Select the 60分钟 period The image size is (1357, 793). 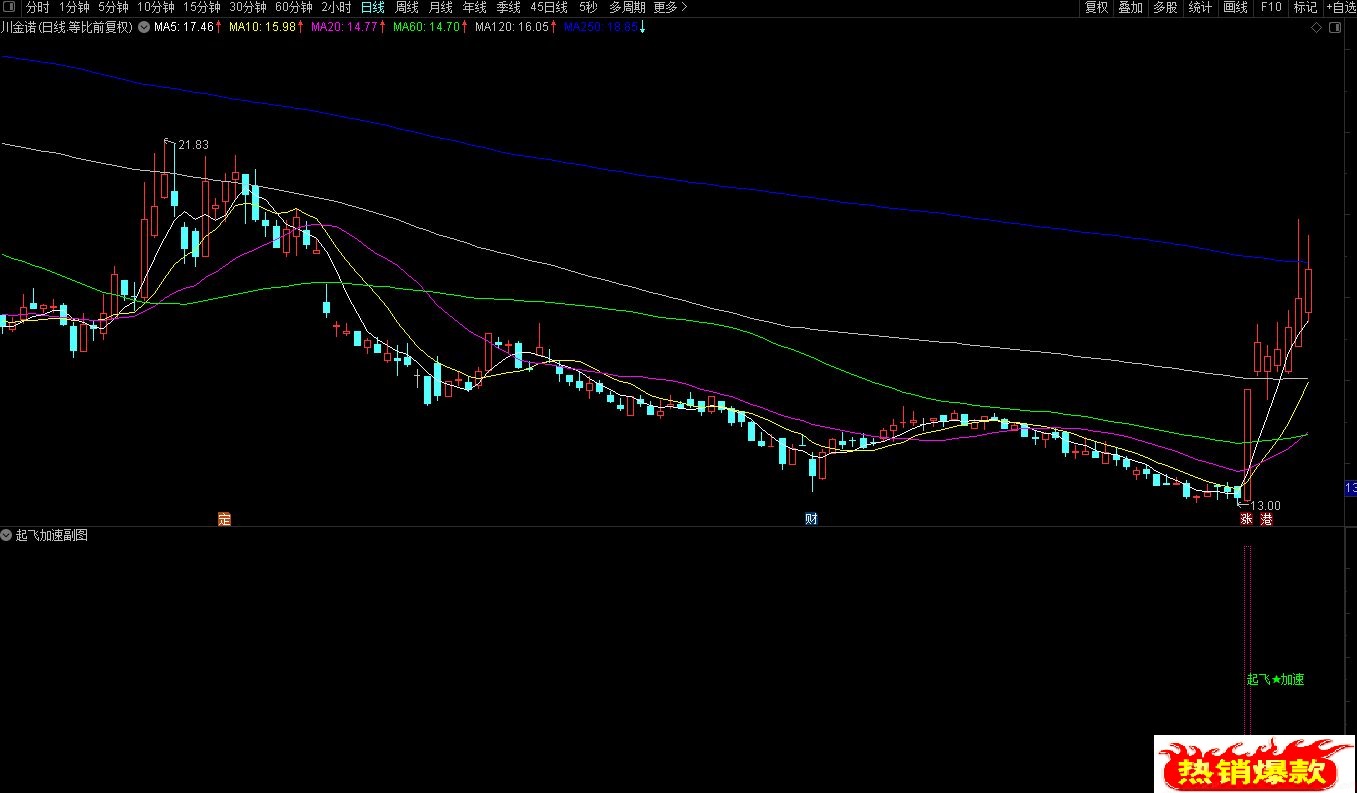(294, 7)
